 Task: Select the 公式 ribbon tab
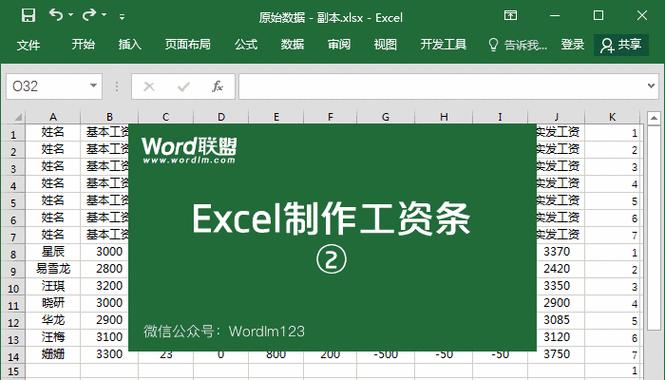246,44
